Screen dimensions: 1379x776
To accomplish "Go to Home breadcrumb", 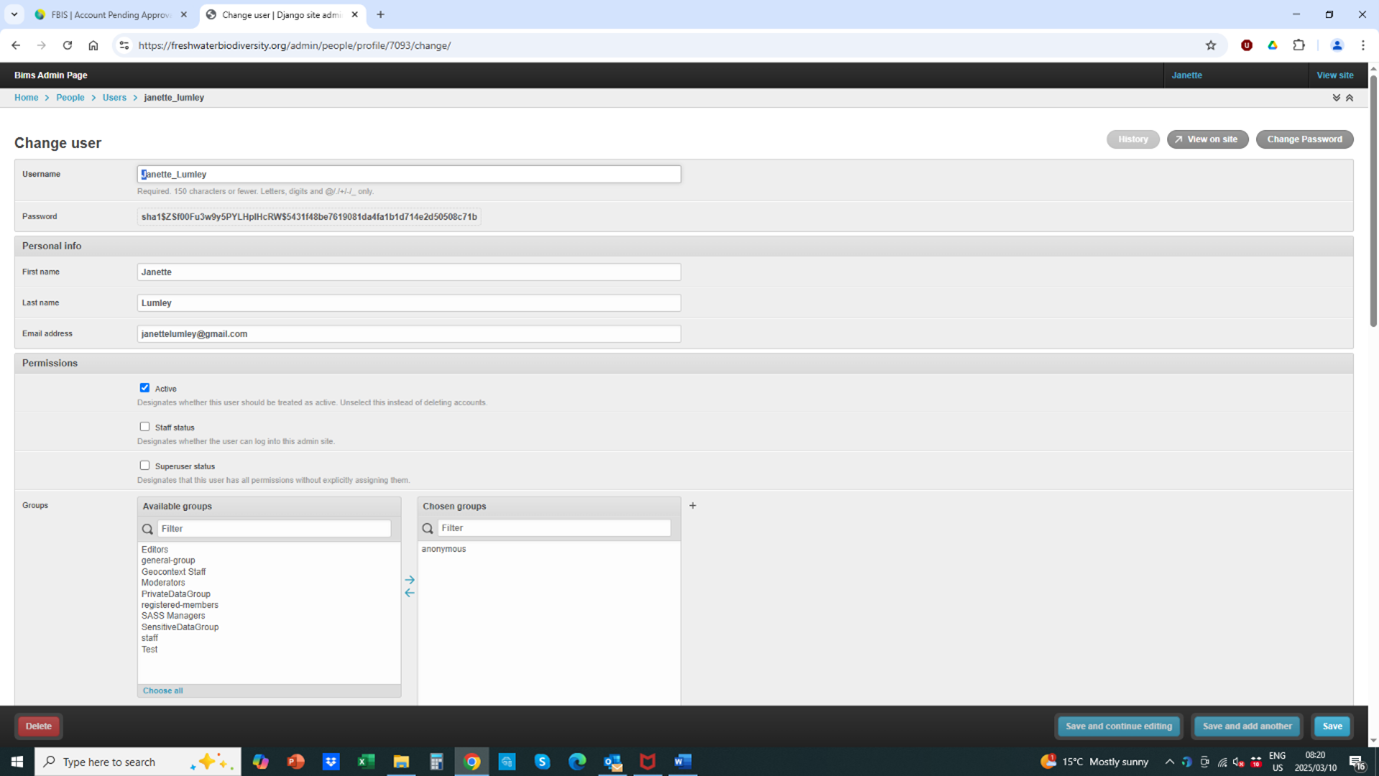I will coord(26,98).
